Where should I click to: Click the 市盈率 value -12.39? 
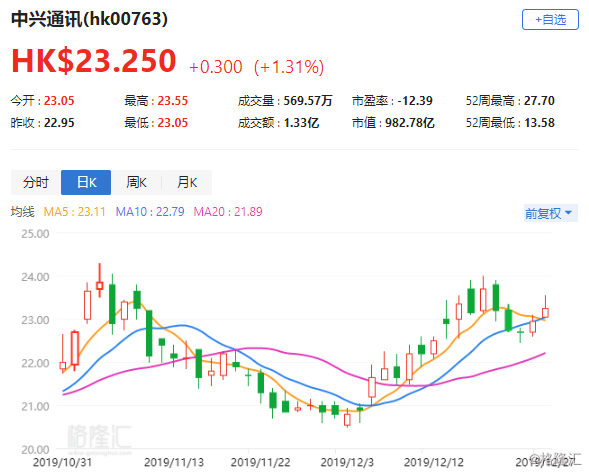(415, 101)
